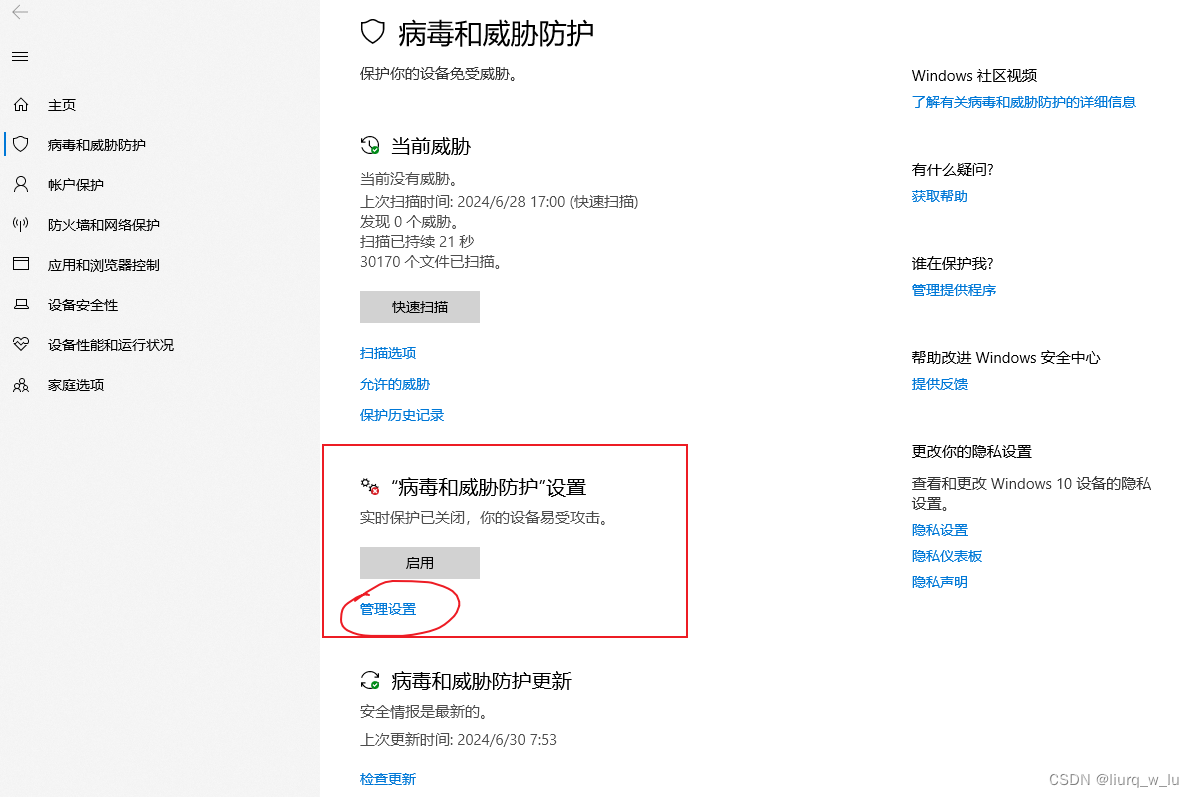Open 设备性能和运行状况 section
The width and height of the screenshot is (1194, 797).
point(110,345)
